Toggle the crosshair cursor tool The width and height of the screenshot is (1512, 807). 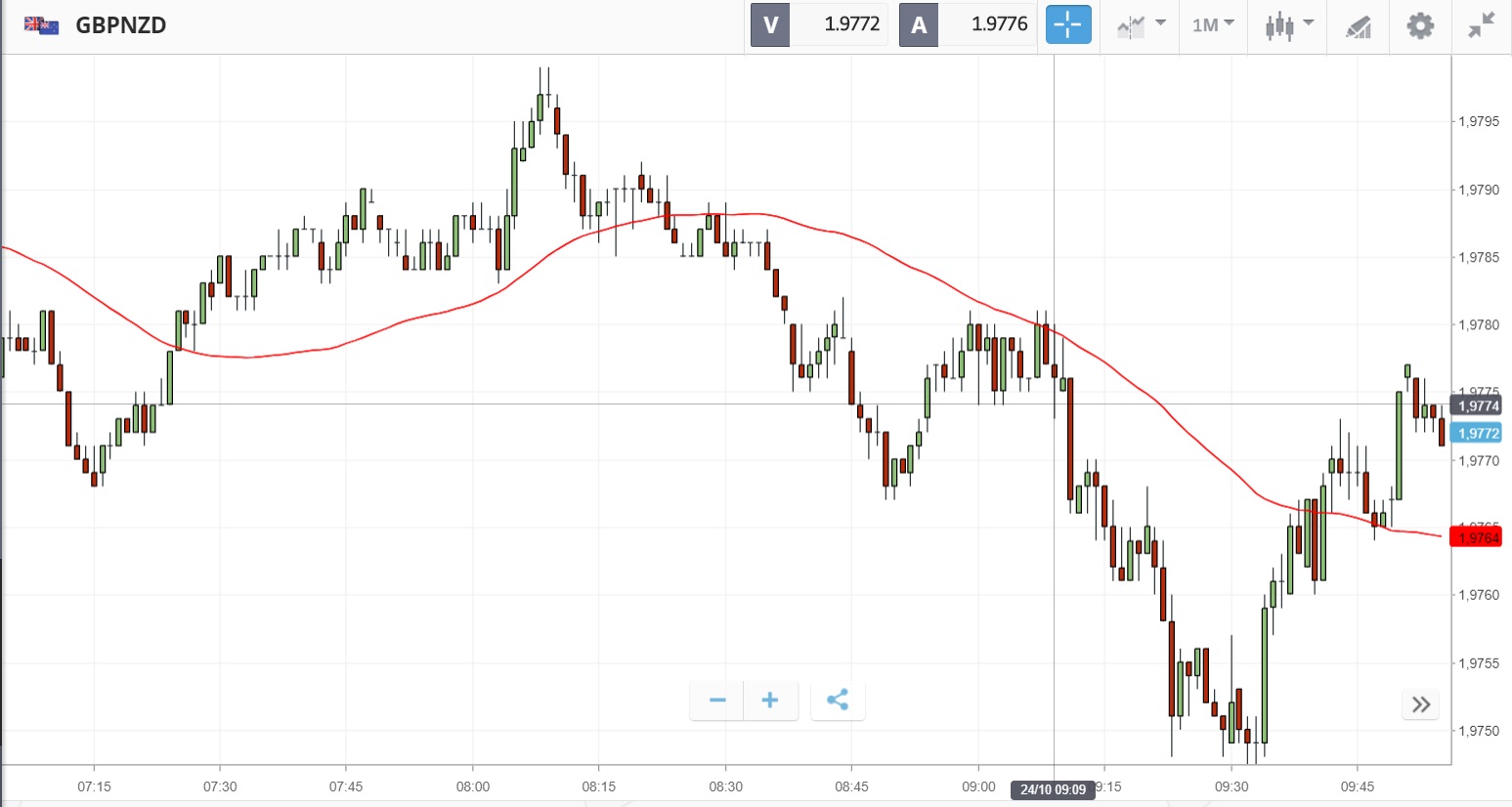click(1067, 25)
